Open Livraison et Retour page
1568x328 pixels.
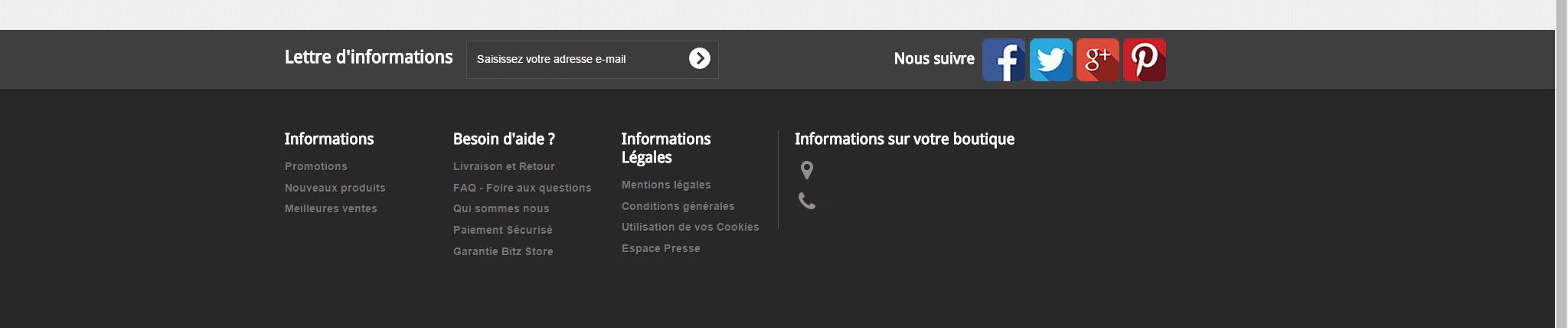(x=504, y=166)
